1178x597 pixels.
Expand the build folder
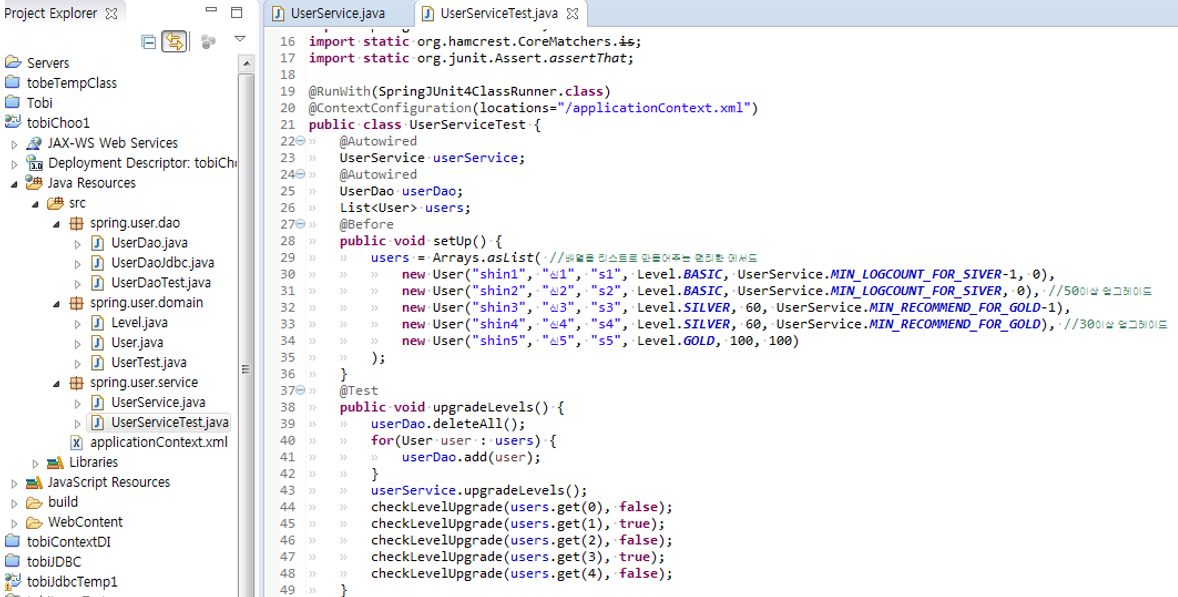[14, 503]
